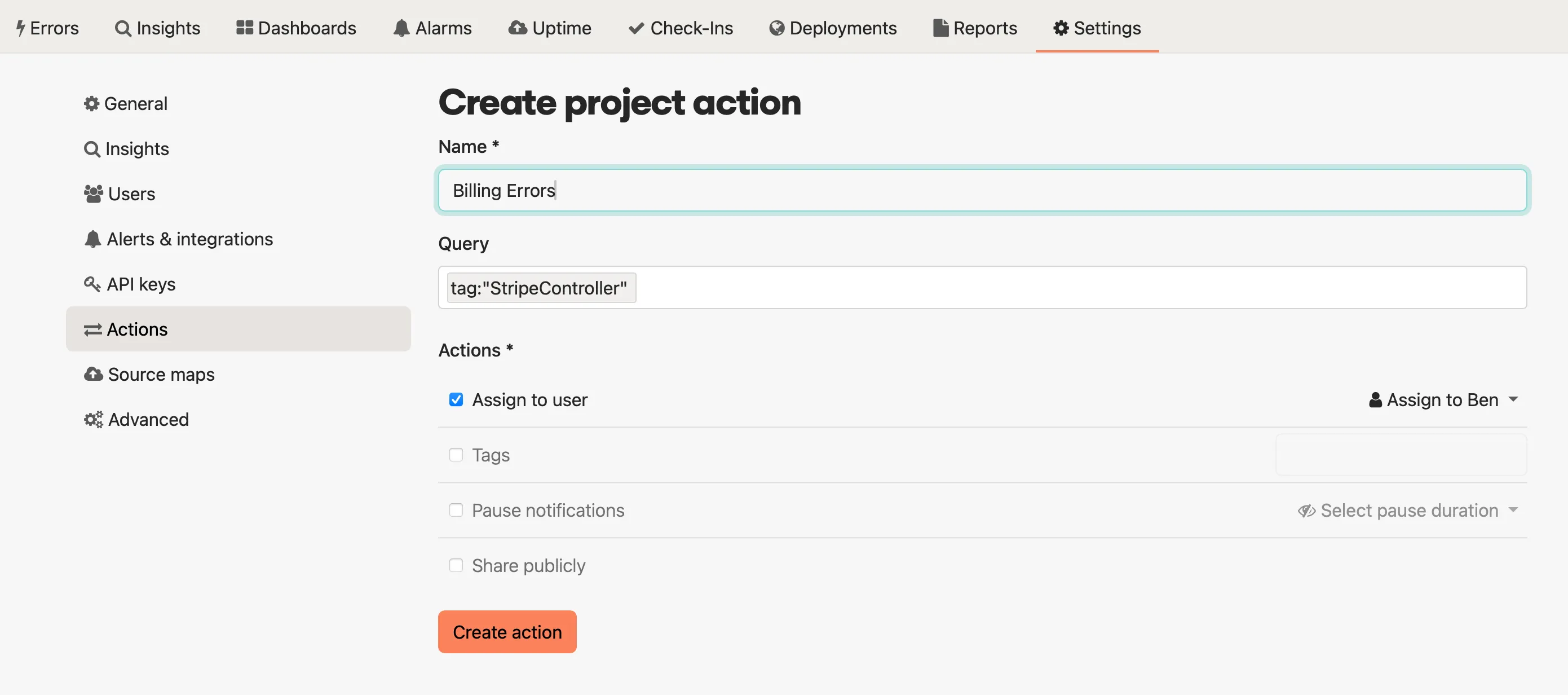Screen dimensions: 1568x695
Task: Open the Assign to Ben dropdown
Action: click(x=1444, y=399)
